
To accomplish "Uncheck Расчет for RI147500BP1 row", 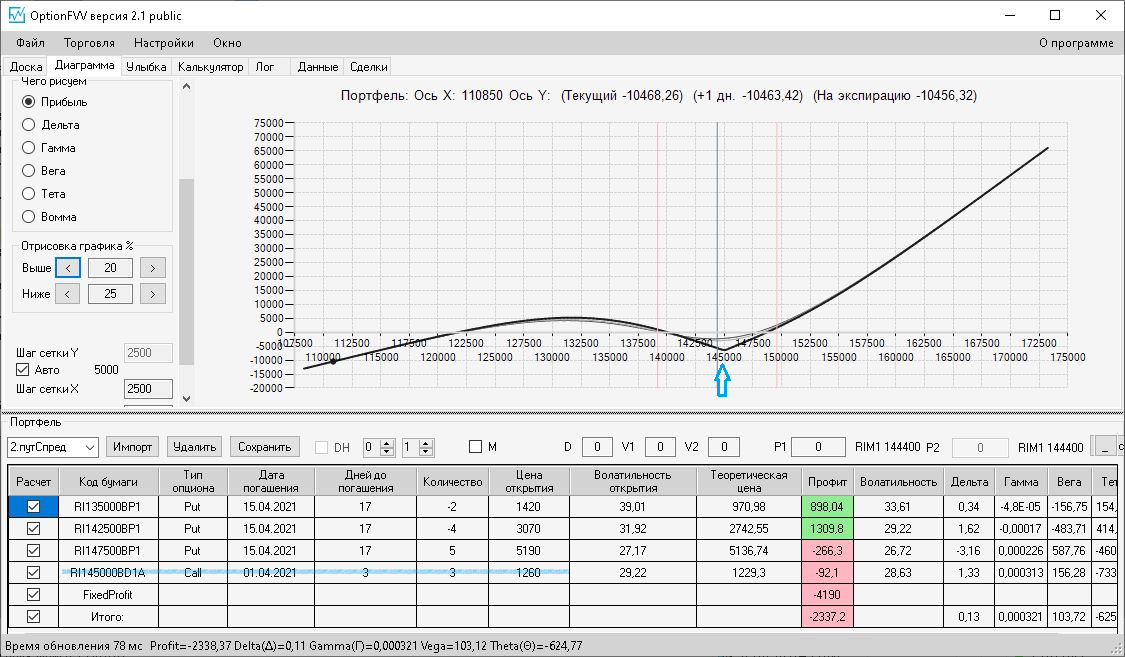I will point(33,551).
